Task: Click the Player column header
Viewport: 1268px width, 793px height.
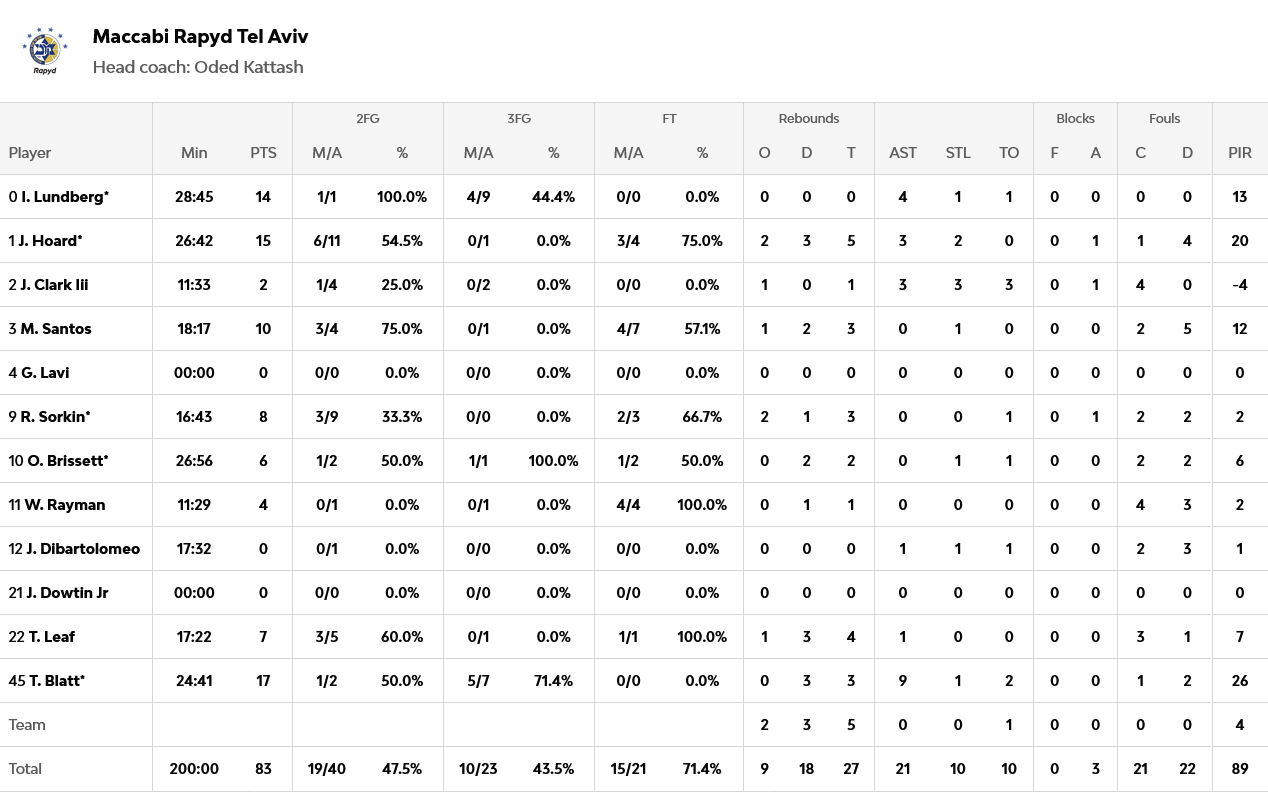Action: tap(30, 153)
